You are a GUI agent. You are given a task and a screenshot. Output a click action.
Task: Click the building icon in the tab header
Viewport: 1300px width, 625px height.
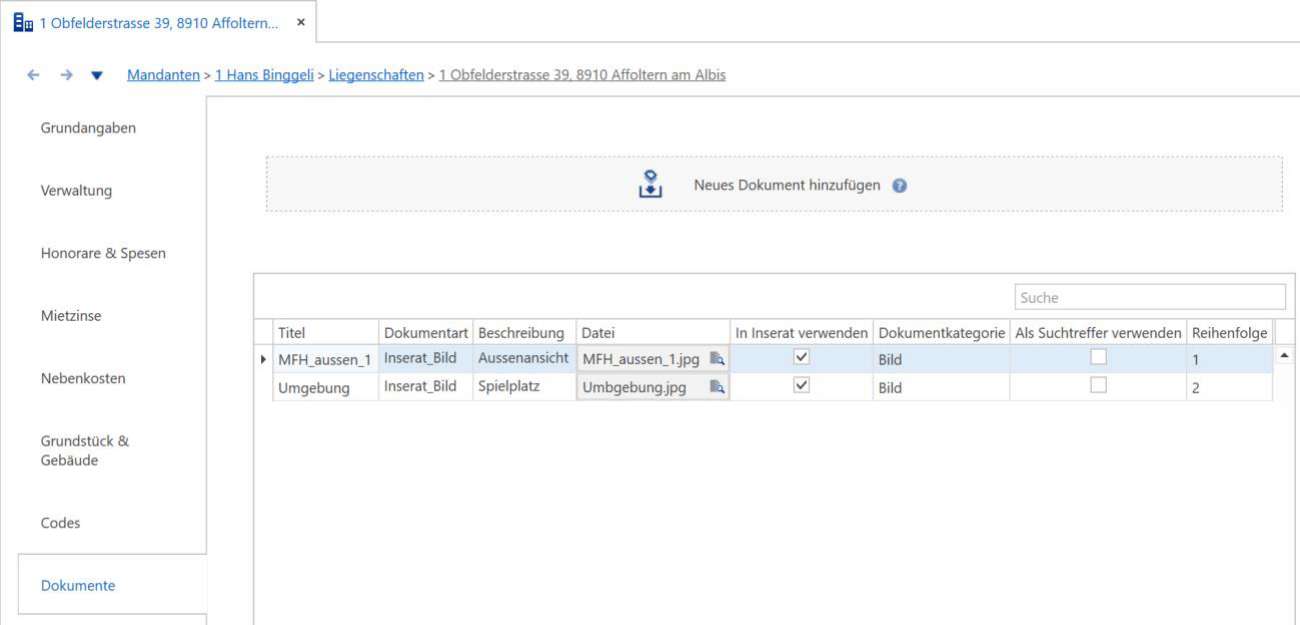click(x=22, y=22)
